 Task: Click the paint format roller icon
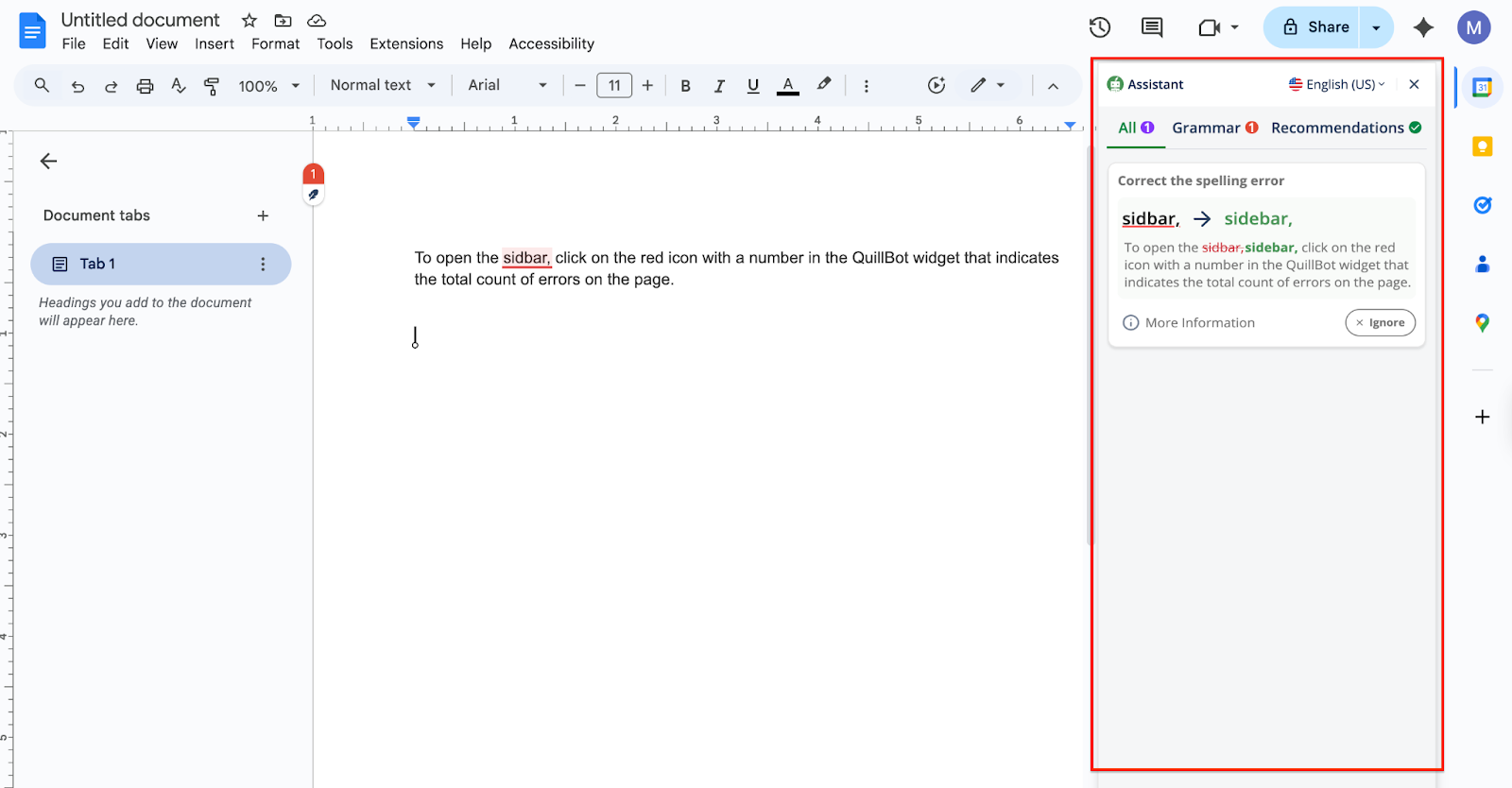[212, 86]
